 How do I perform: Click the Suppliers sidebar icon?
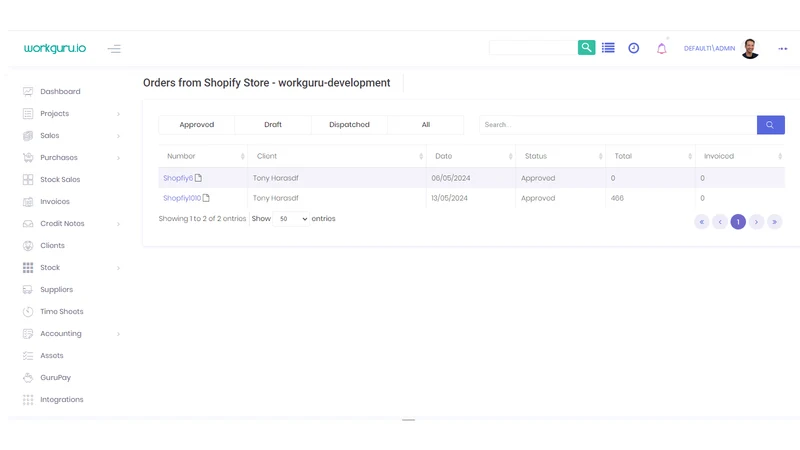(x=28, y=289)
